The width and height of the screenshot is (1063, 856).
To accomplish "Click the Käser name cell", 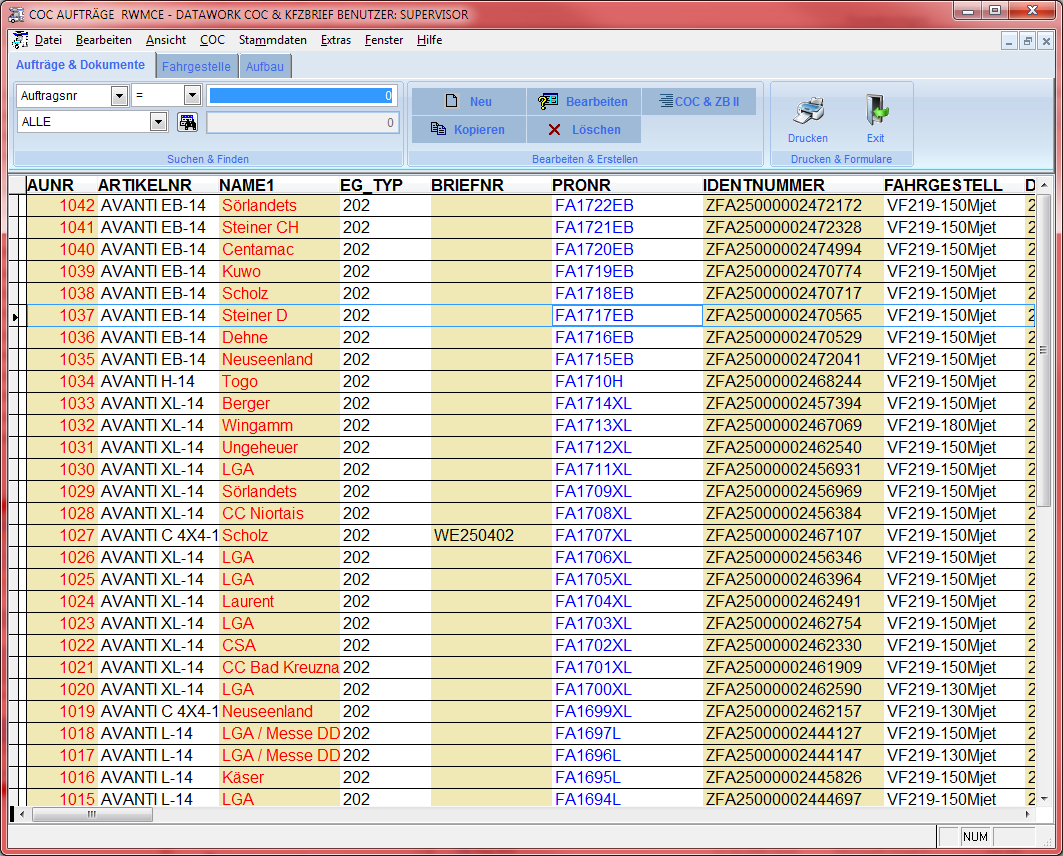I will (x=279, y=777).
